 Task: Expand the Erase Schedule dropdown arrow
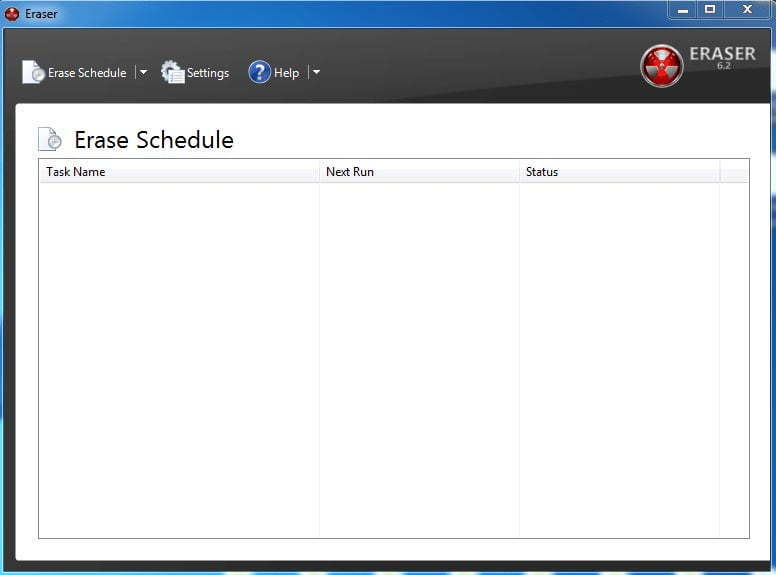click(x=143, y=72)
